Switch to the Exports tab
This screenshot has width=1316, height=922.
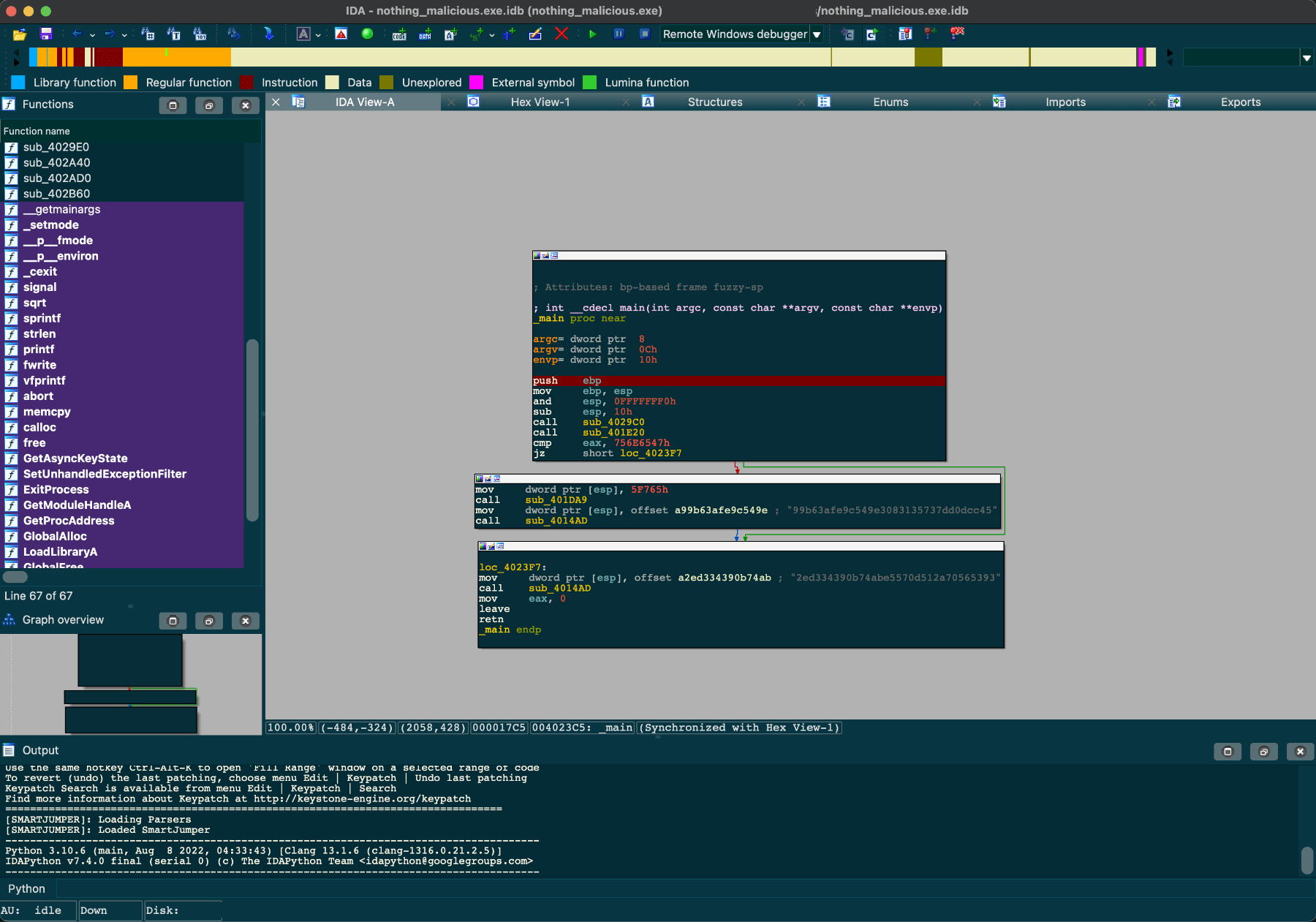pyautogui.click(x=1241, y=102)
